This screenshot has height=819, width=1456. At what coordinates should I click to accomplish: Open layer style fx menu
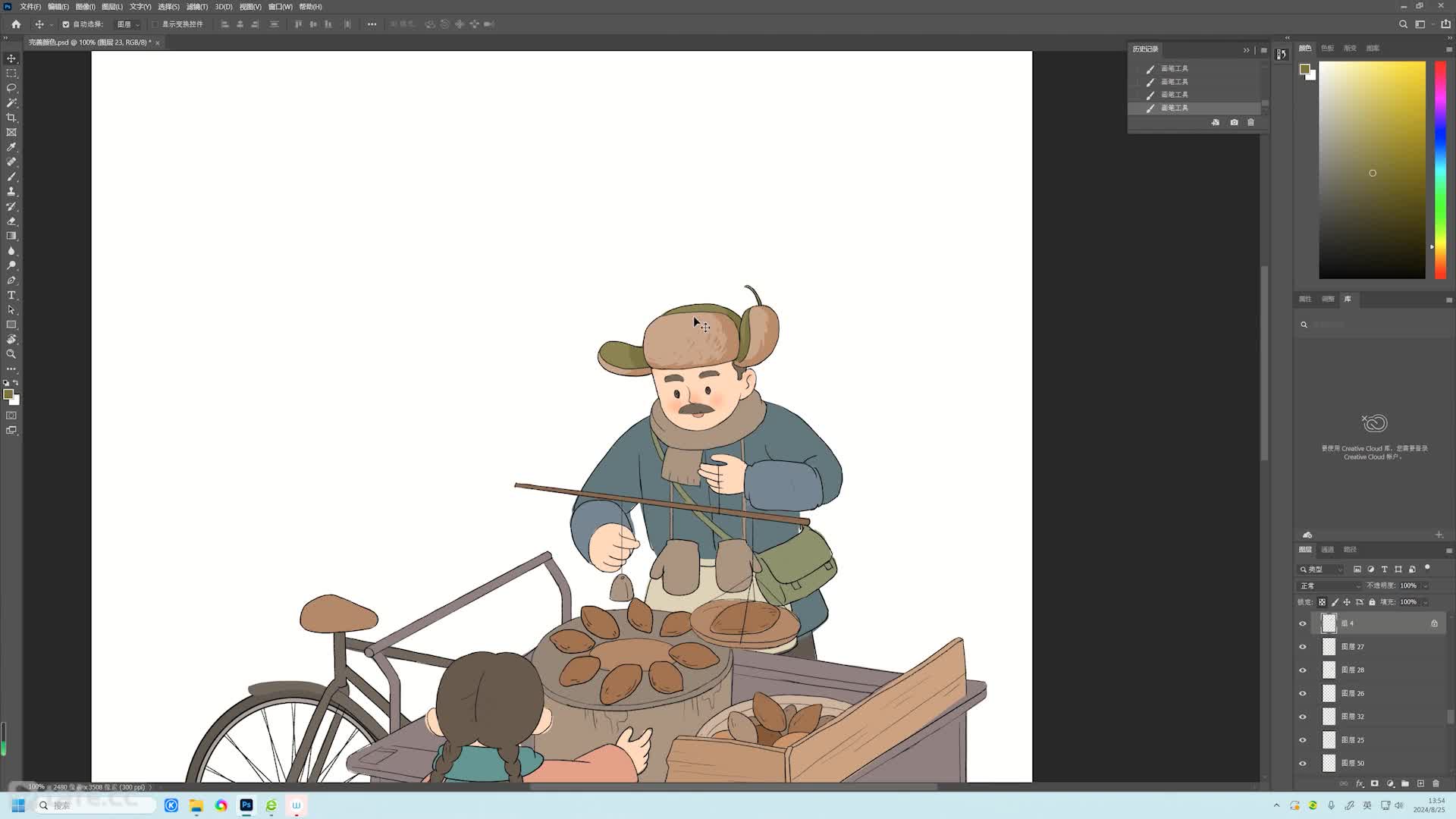[x=1360, y=783]
